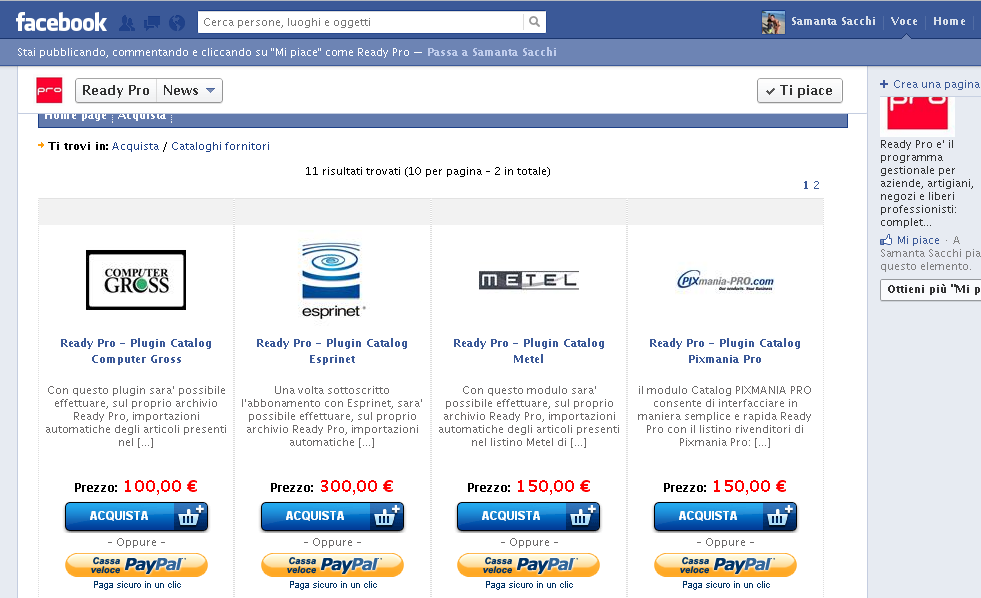Click ACQUISTA for Computer Gross plugin
This screenshot has width=981, height=598.
(136, 517)
